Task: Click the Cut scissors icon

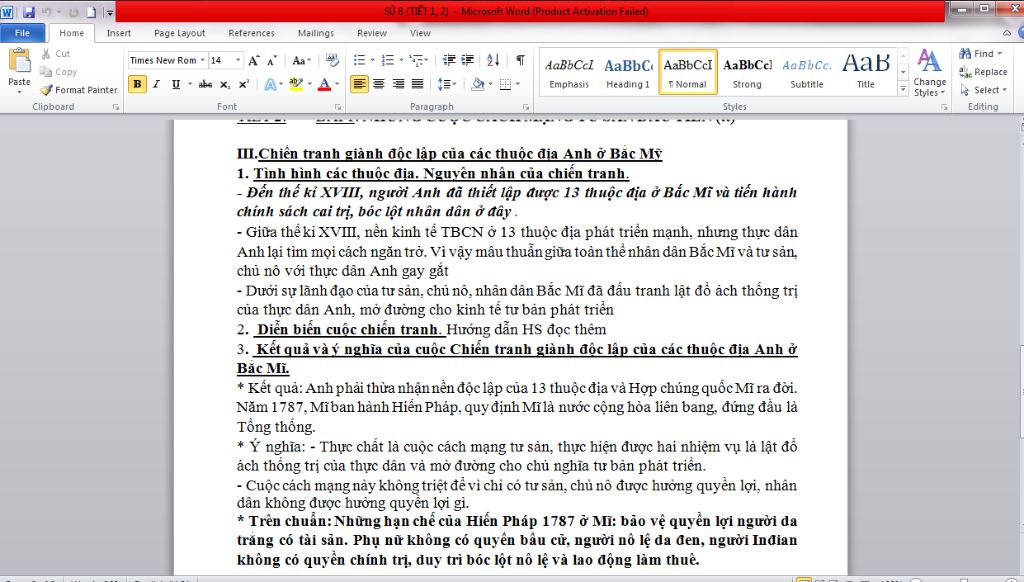Action: 46,54
